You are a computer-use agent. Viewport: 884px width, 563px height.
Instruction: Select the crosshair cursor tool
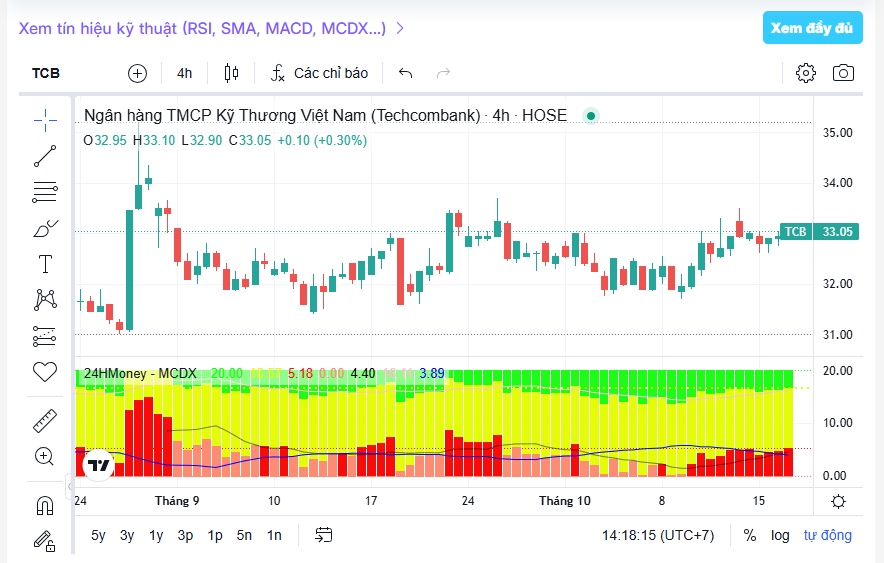(x=45, y=120)
